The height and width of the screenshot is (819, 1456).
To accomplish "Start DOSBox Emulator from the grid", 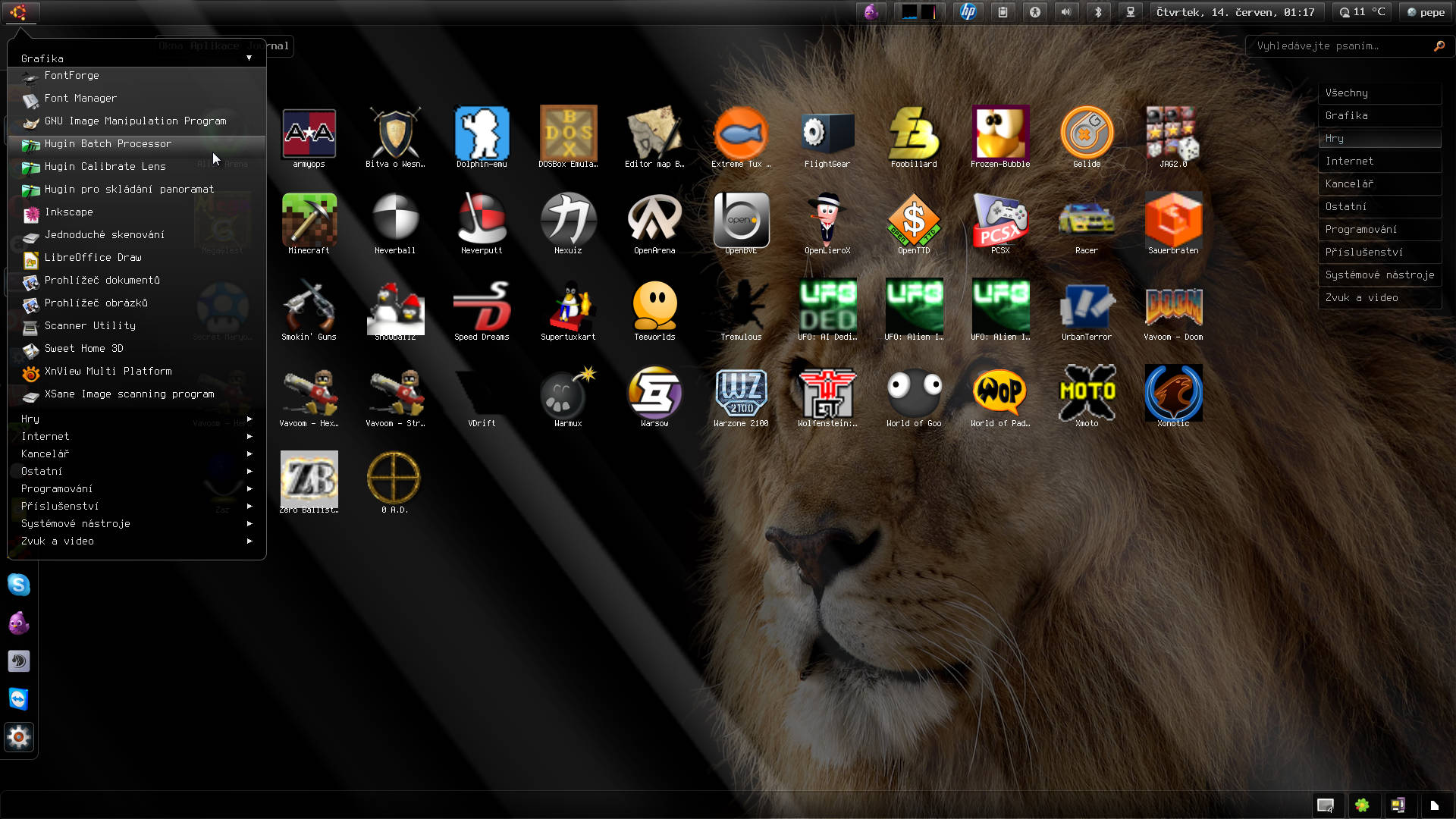I will (x=568, y=133).
